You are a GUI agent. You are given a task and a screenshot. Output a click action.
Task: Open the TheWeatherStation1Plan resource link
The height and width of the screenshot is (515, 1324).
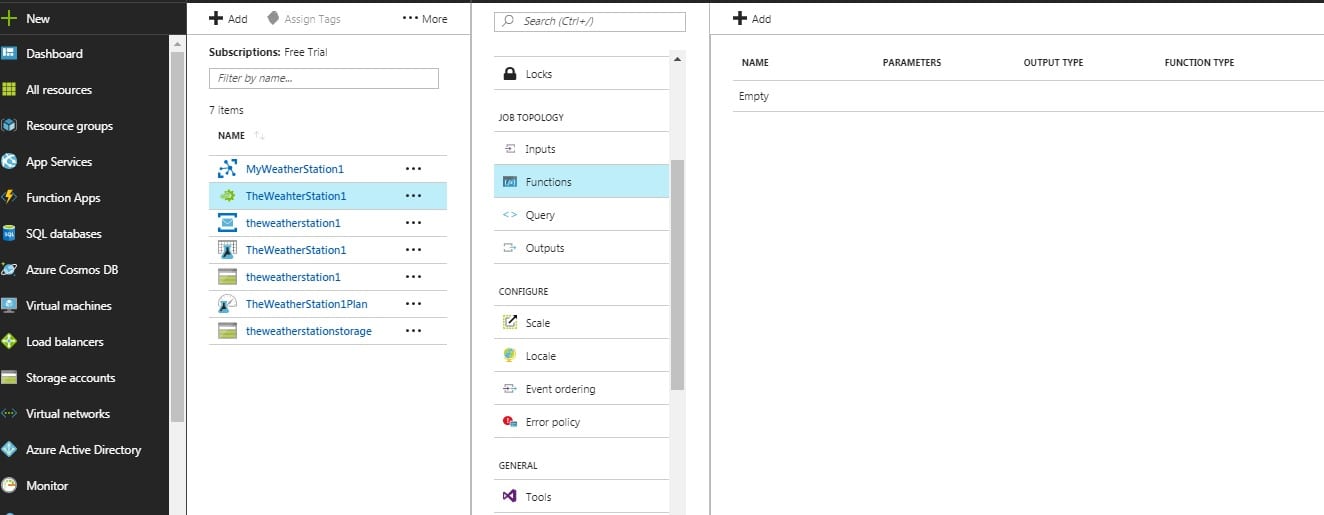click(306, 304)
